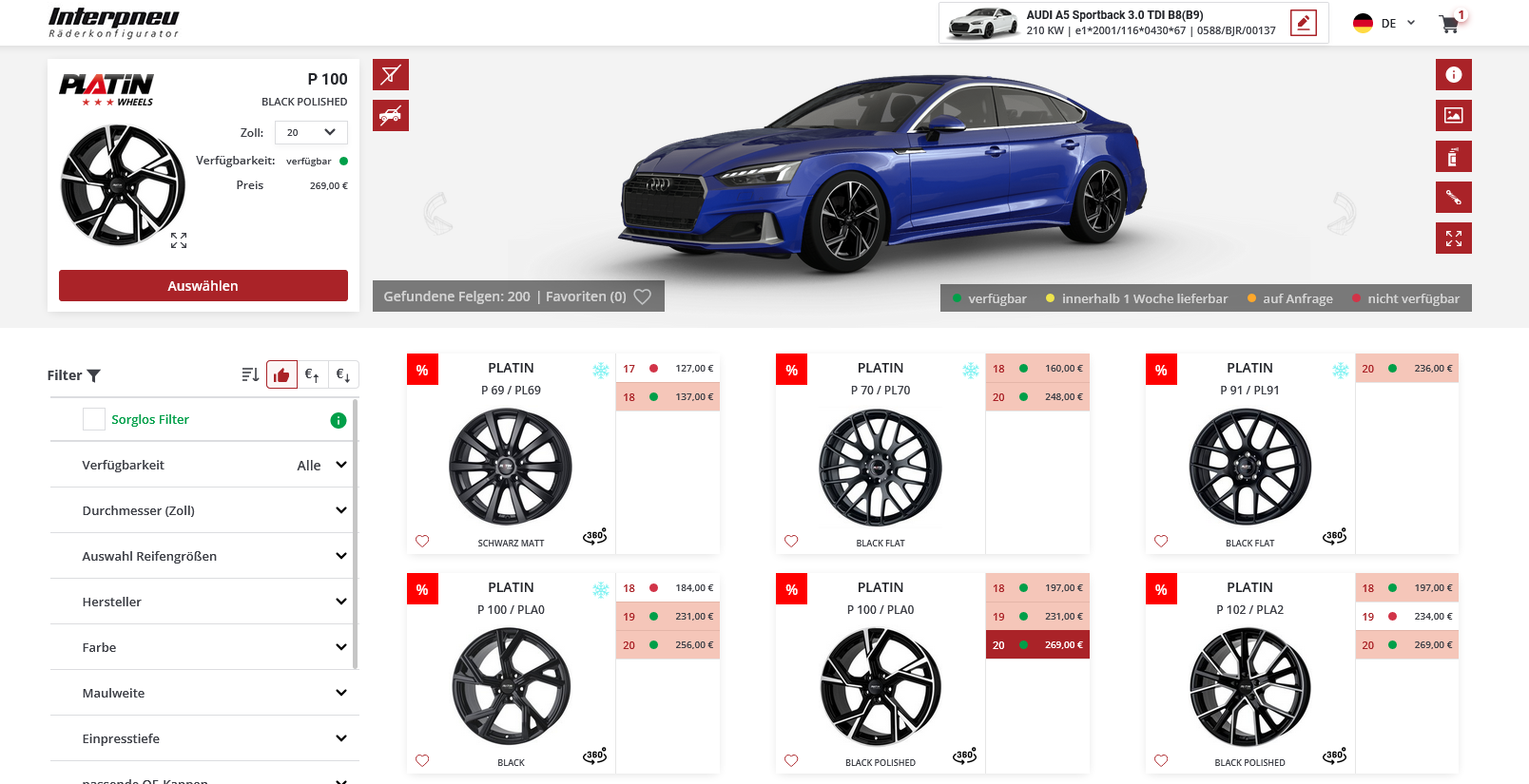
Task: Enable the Sorglos Filter checkbox
Action: [x=94, y=419]
